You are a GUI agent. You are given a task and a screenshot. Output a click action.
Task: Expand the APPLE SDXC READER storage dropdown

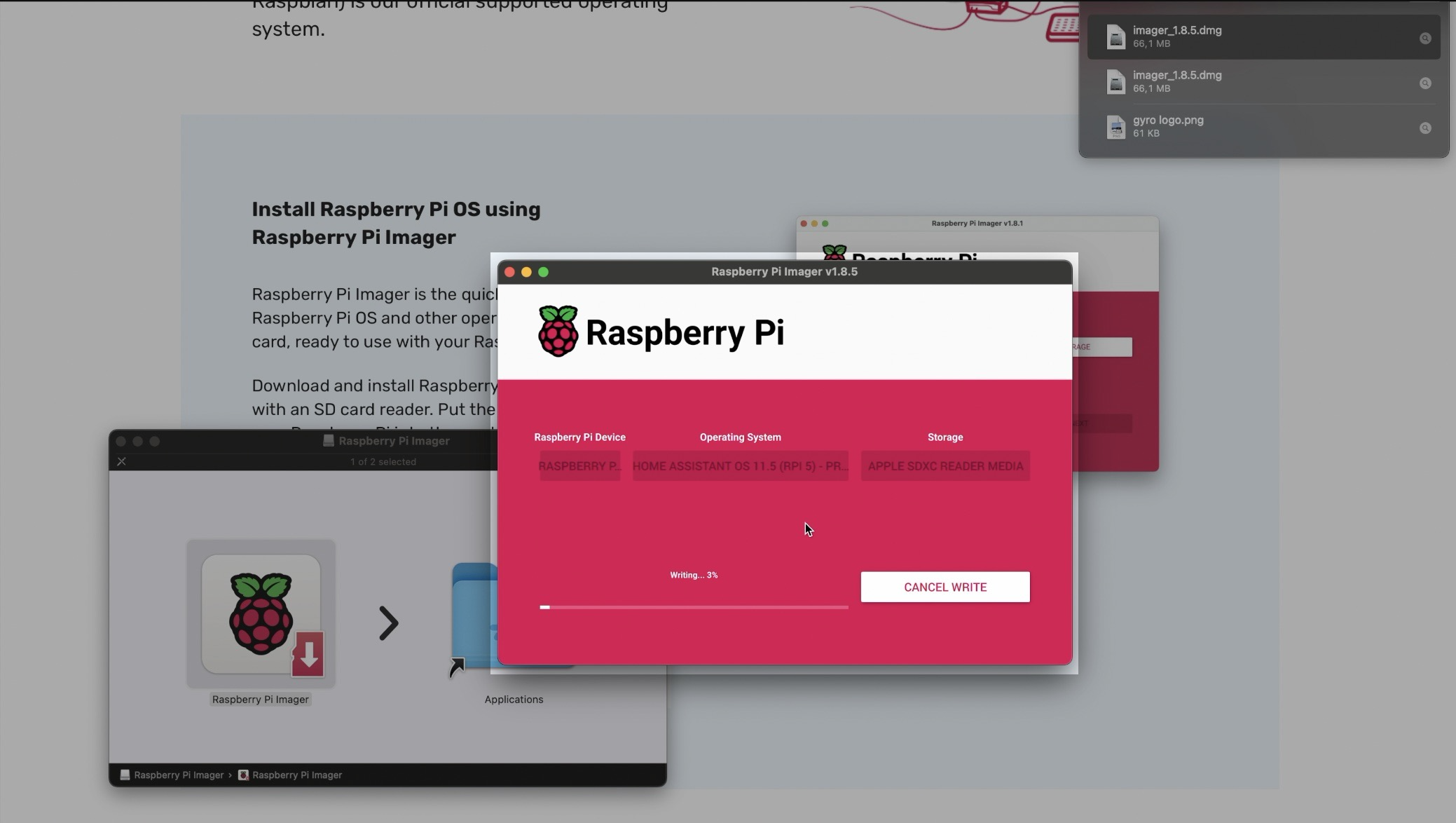click(945, 465)
